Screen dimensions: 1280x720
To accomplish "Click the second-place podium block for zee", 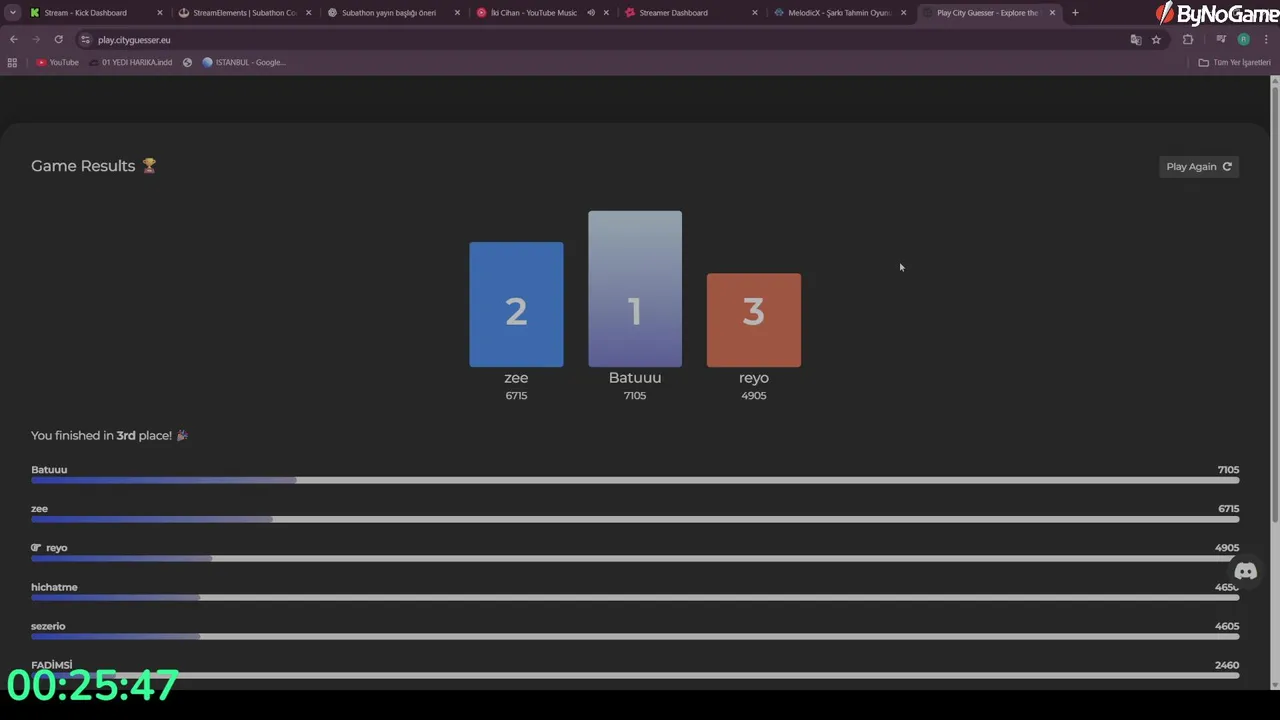I will 516,304.
